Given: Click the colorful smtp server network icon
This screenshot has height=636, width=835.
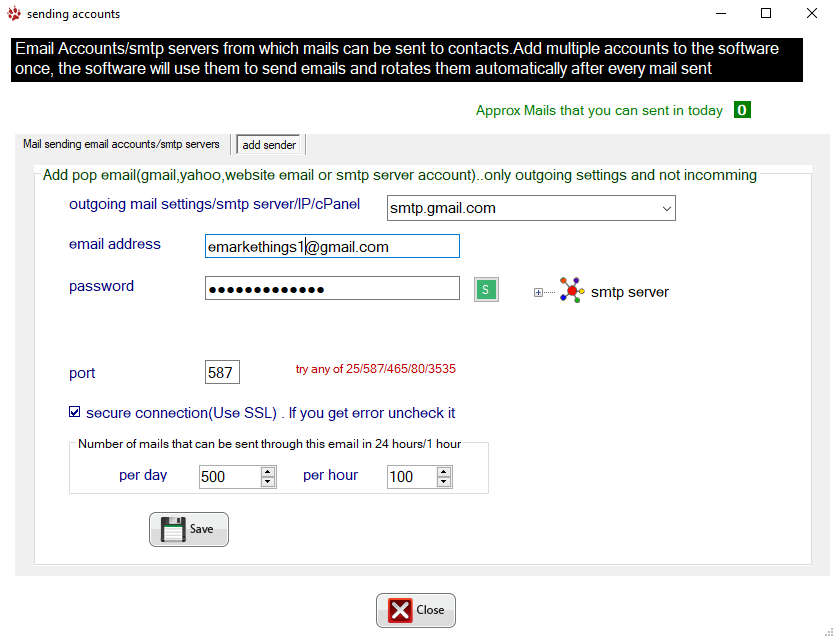Looking at the screenshot, I should tap(571, 291).
